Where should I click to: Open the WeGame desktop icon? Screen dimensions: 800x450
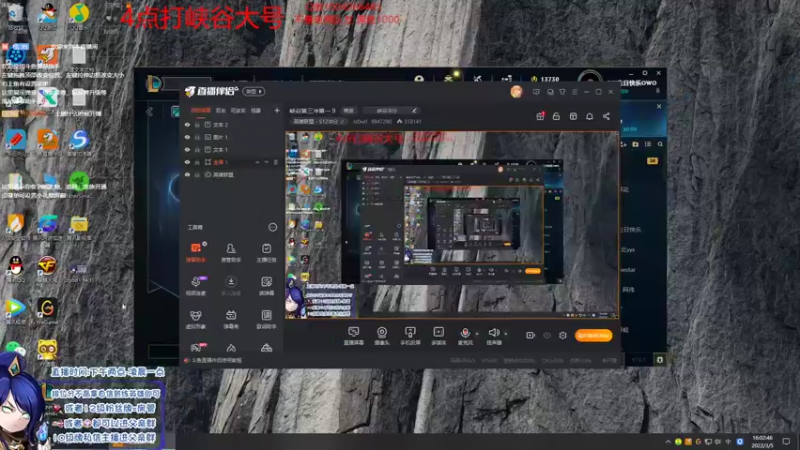[47, 310]
